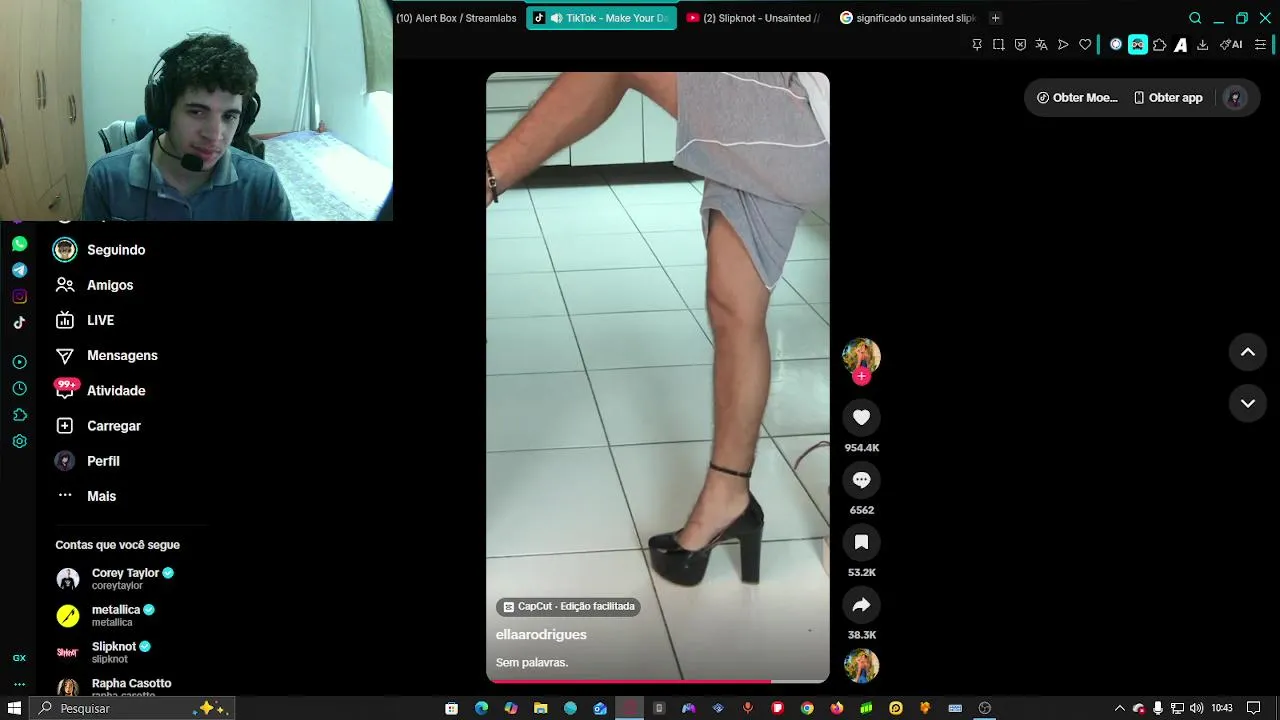The height and width of the screenshot is (720, 1280).
Task: Switch to the TikTok - Make Your Day tab
Action: coord(602,18)
